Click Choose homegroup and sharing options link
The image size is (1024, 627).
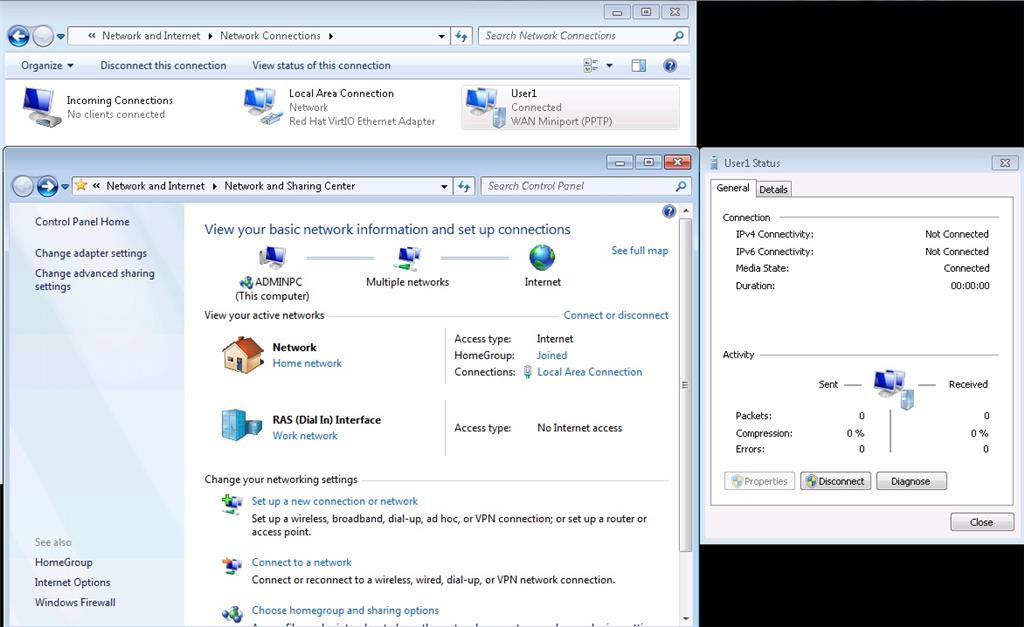[x=345, y=610]
